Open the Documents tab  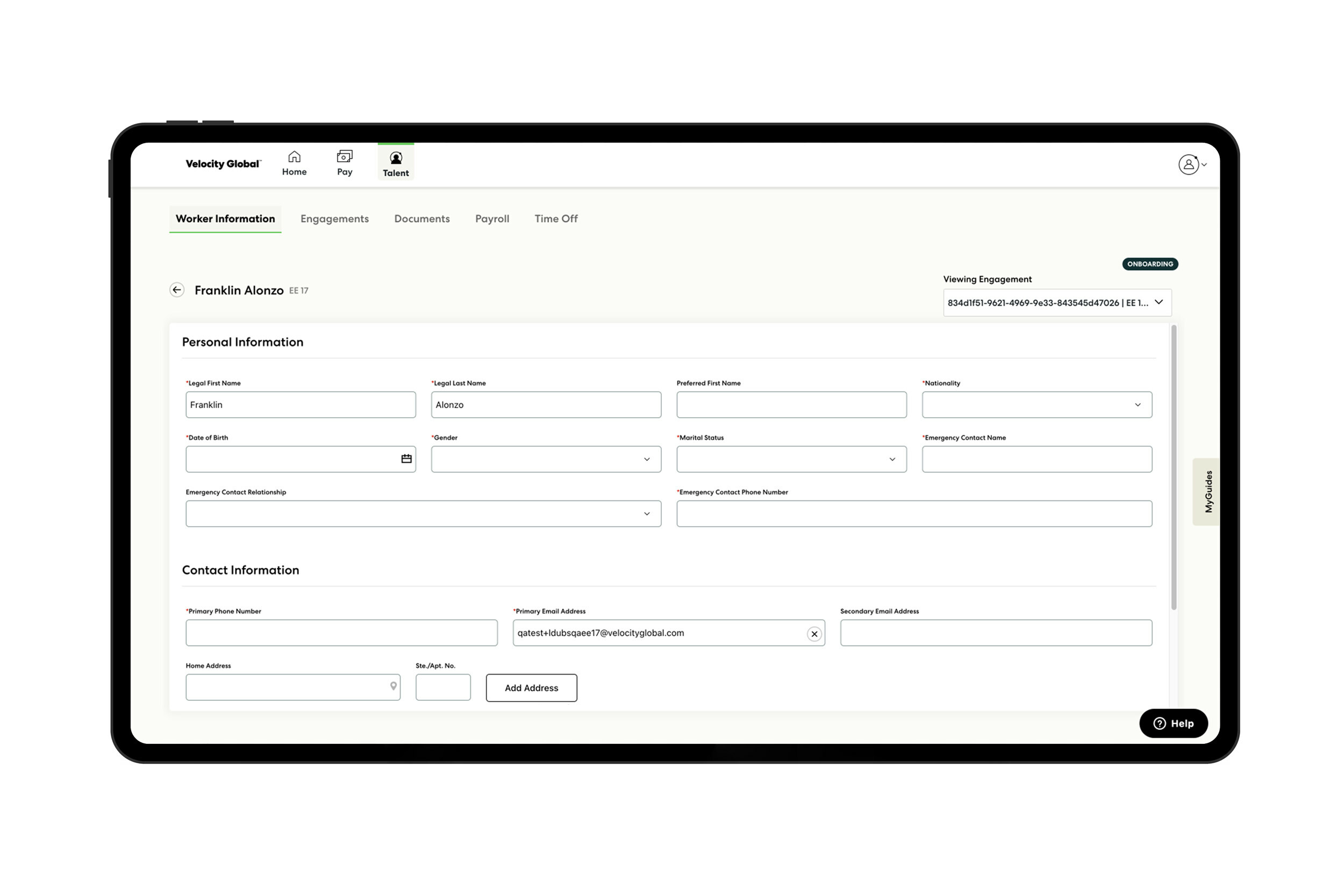pos(423,219)
